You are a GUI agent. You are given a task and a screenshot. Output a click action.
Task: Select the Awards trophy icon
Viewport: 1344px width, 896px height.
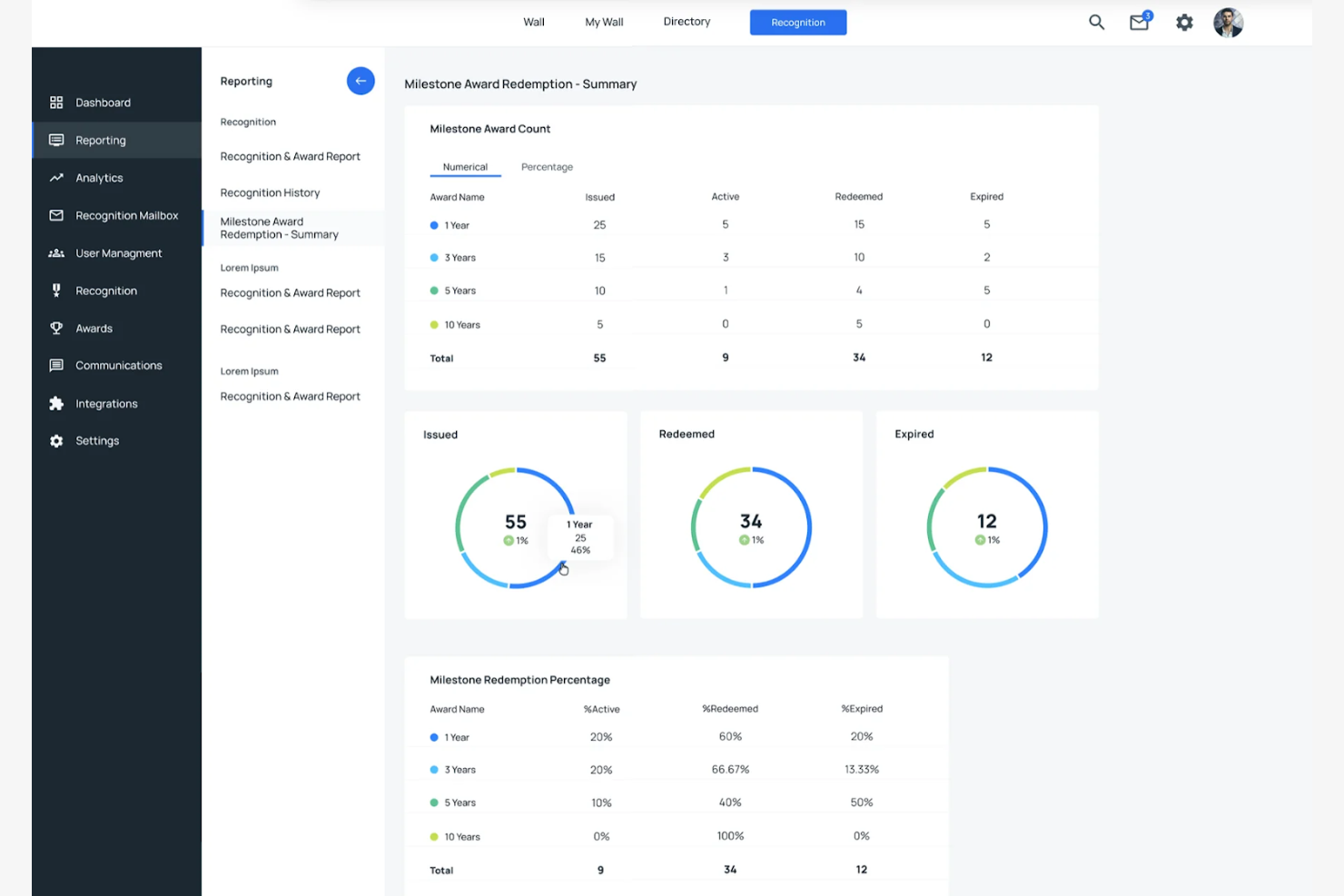56,328
